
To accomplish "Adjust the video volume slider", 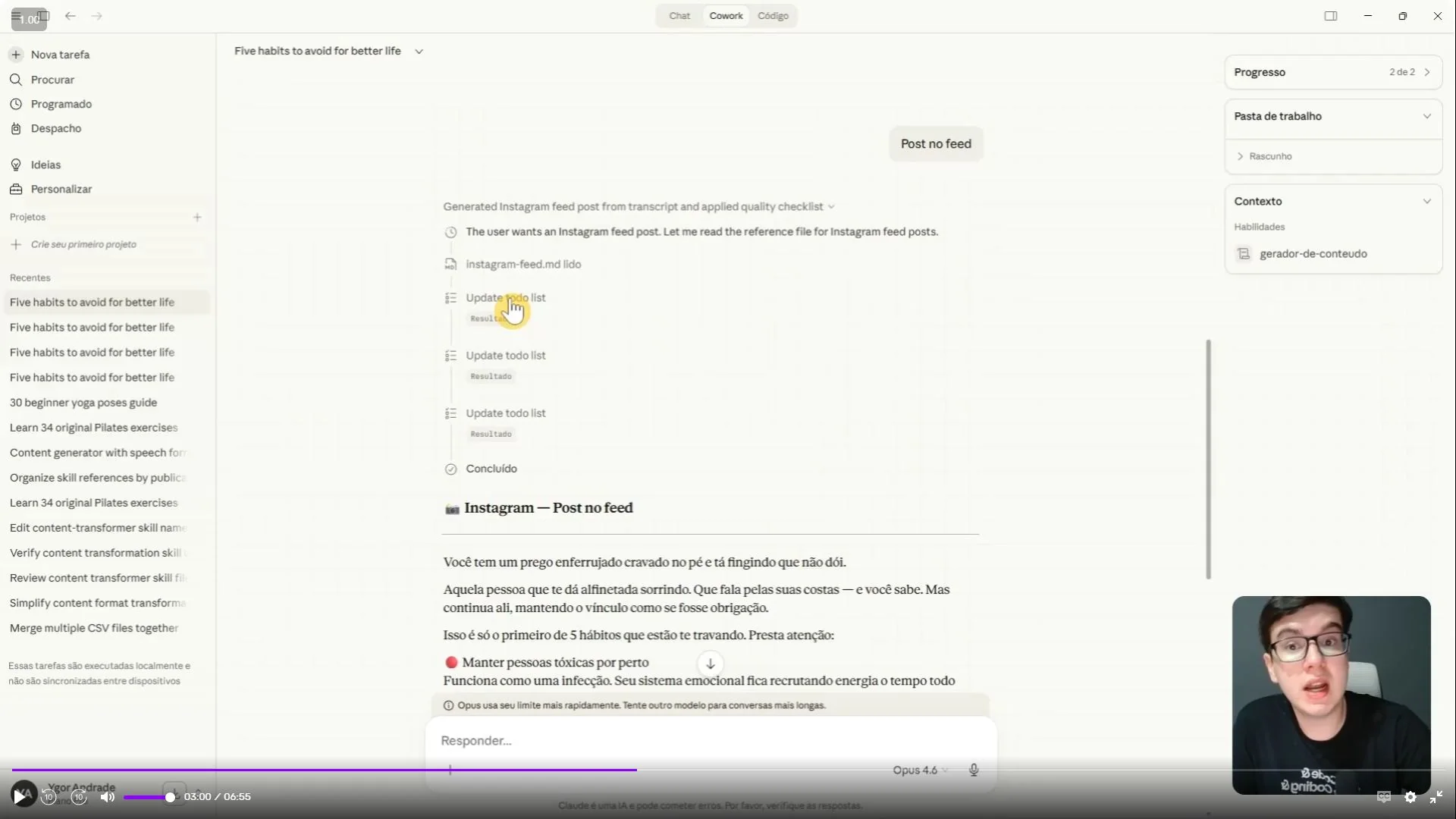I will pyautogui.click(x=149, y=797).
